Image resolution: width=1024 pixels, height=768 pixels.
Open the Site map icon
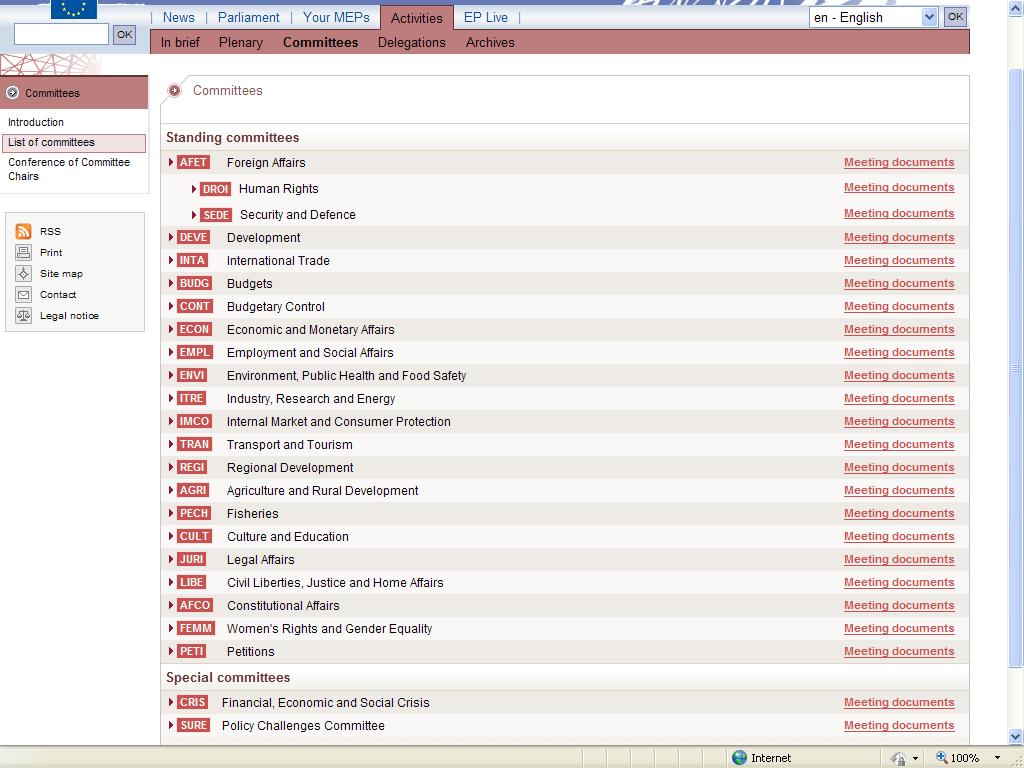click(23, 274)
